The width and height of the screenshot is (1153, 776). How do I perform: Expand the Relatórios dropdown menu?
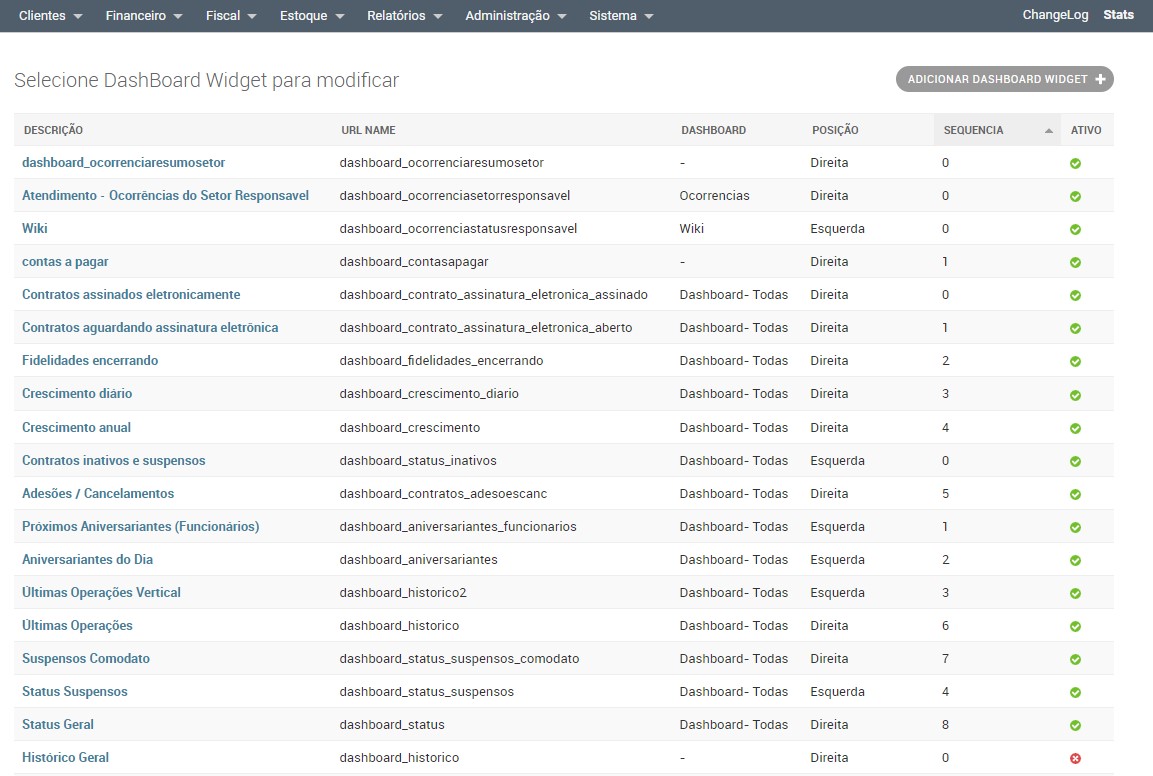pos(405,16)
